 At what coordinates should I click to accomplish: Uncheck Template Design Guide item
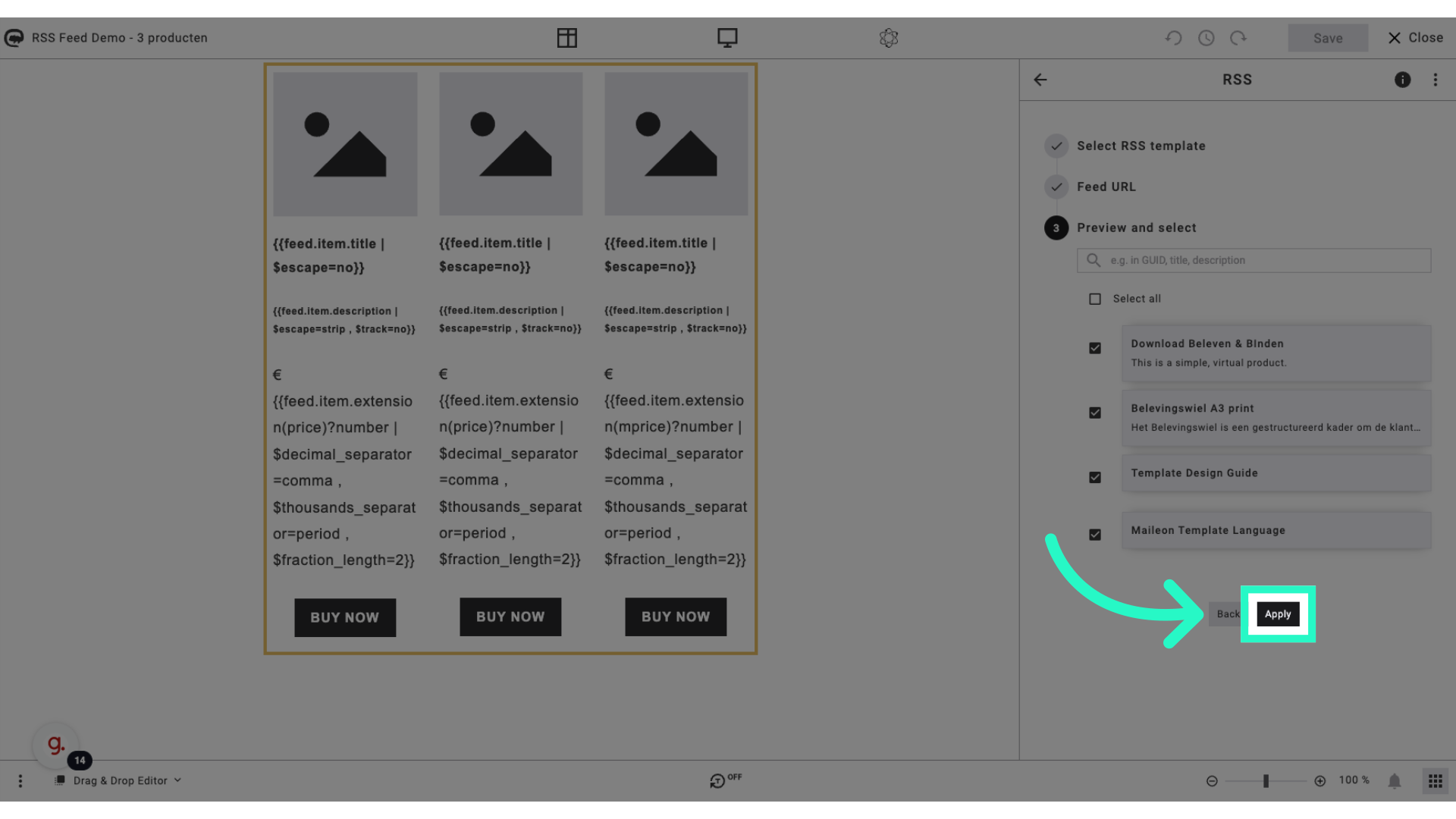1095,477
